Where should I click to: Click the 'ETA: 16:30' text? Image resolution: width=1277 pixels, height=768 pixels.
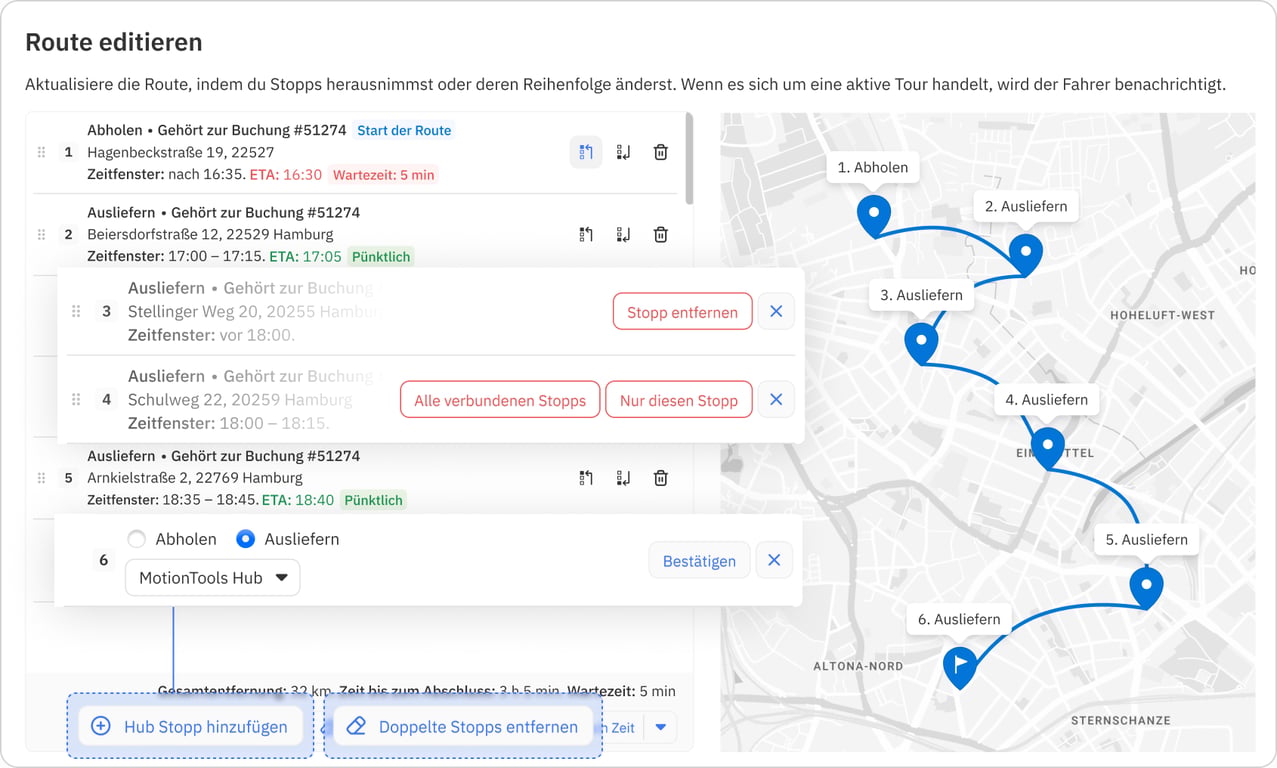(x=286, y=174)
